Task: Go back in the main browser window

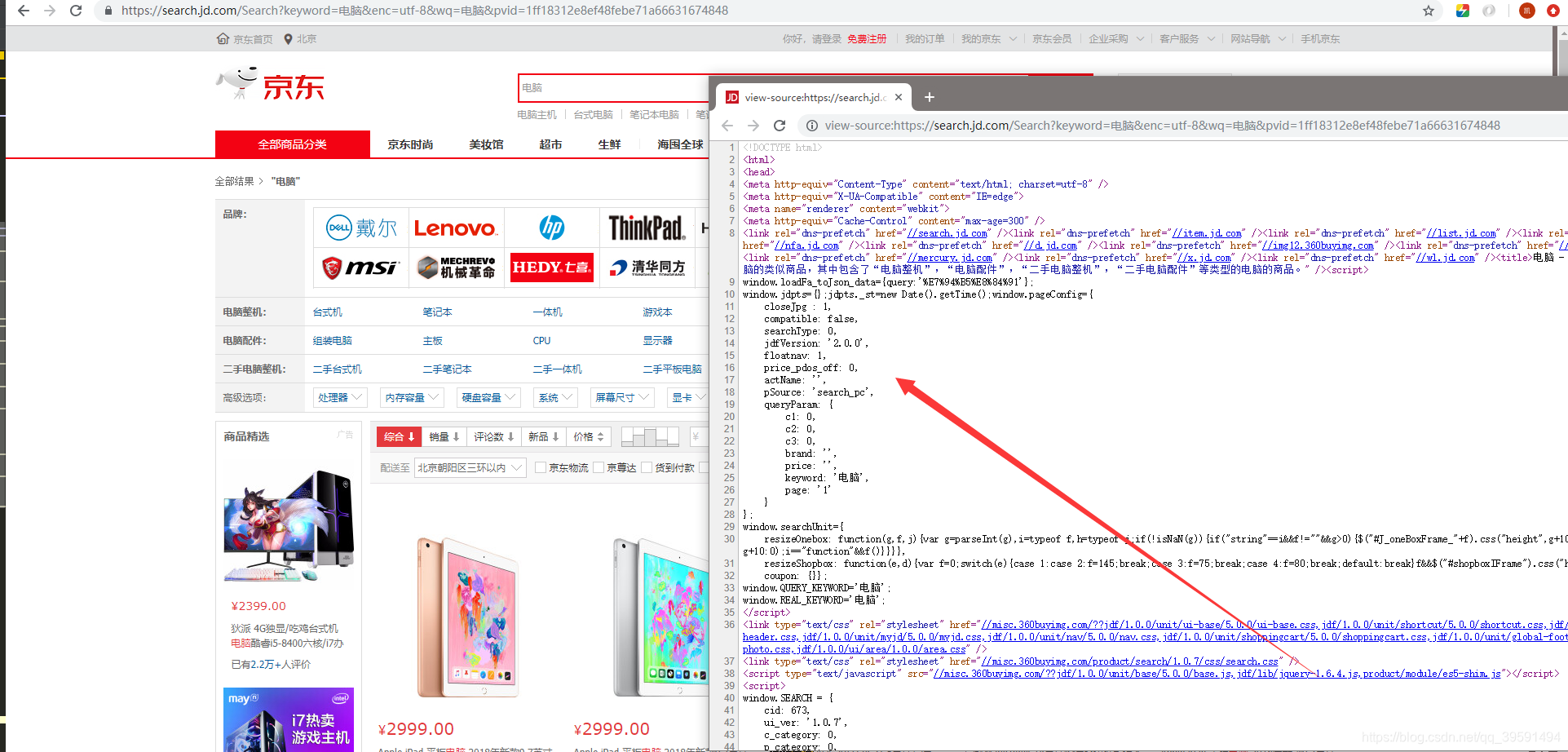Action: (x=23, y=11)
